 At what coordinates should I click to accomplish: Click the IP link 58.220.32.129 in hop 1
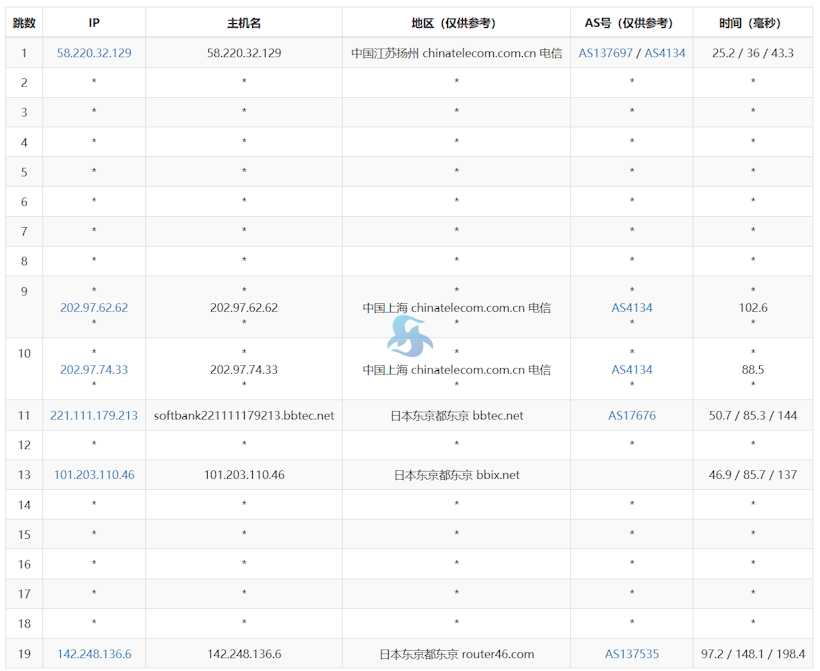(x=94, y=53)
